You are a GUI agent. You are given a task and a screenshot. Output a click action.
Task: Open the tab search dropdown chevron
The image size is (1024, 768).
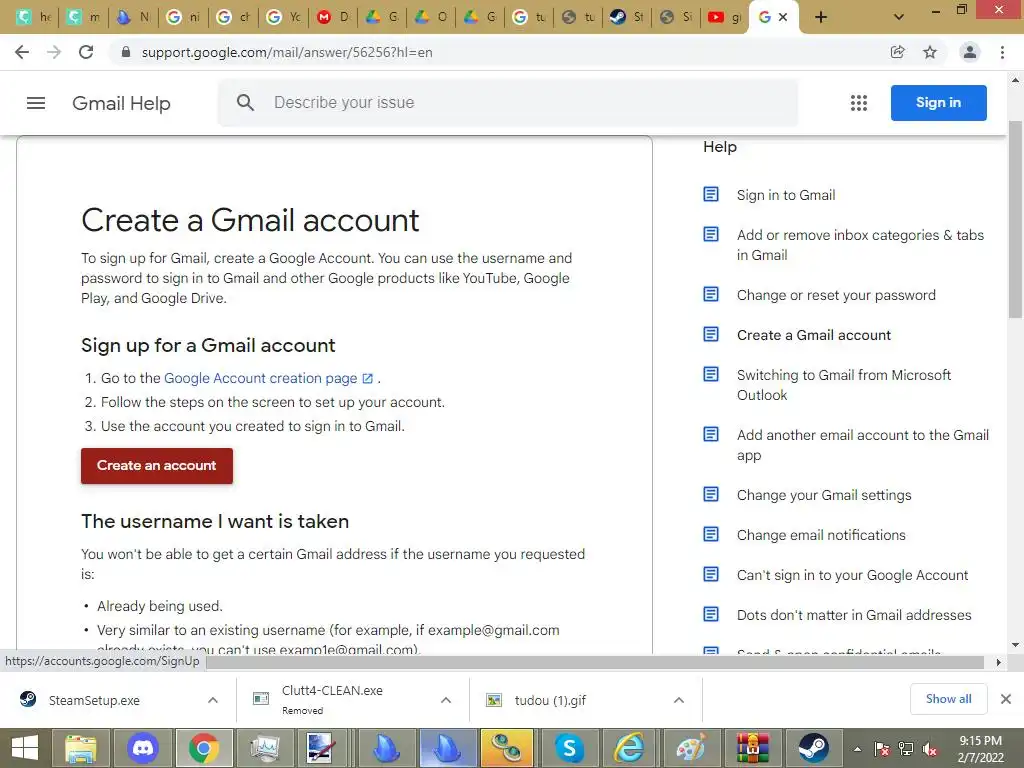pos(899,17)
